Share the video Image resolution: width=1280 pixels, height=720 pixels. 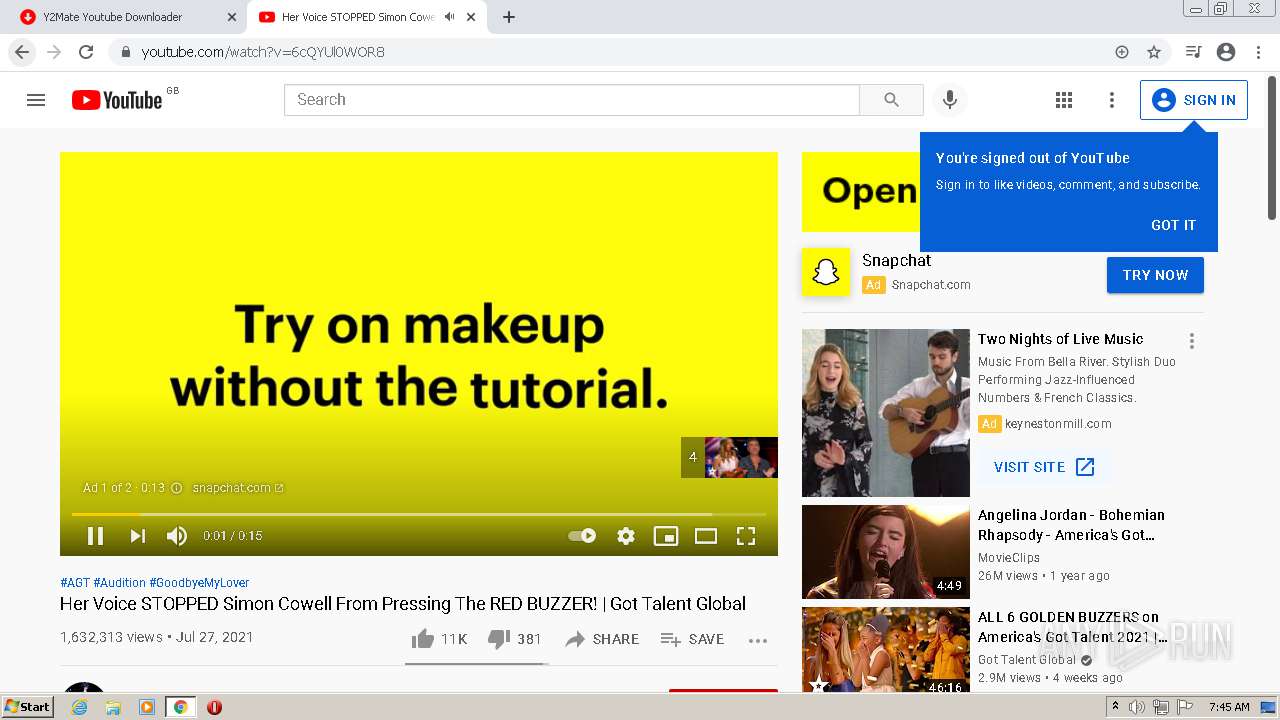pos(601,639)
